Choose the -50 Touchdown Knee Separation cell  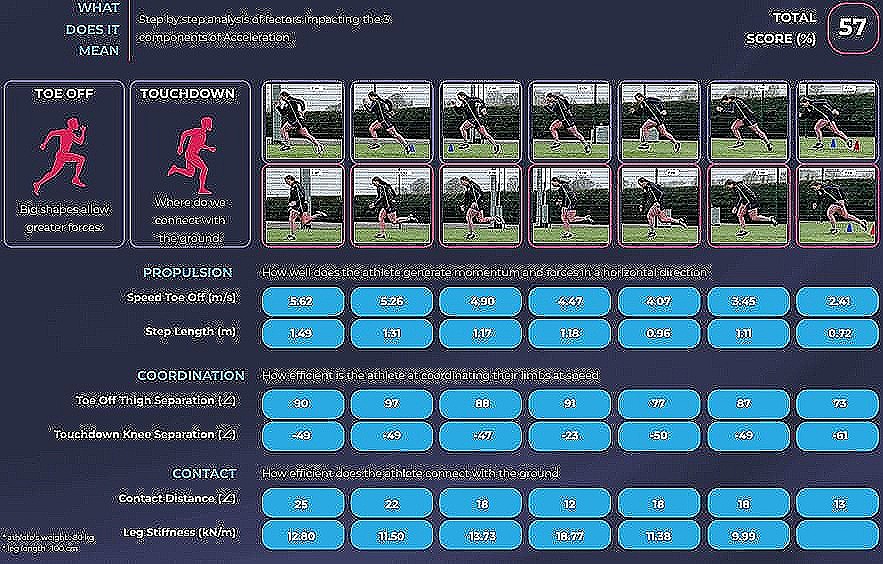point(659,436)
